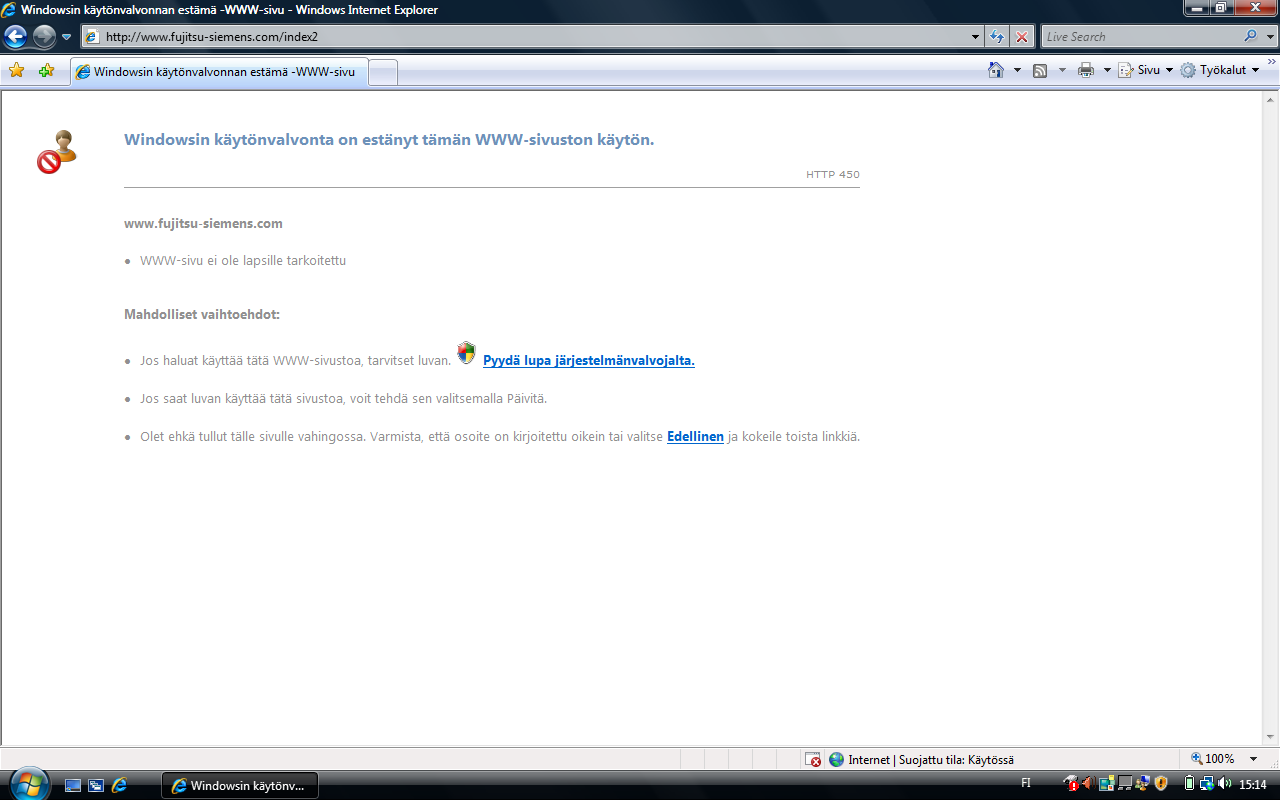
Task: Expand the address bar URL history dropdown
Action: coord(976,37)
